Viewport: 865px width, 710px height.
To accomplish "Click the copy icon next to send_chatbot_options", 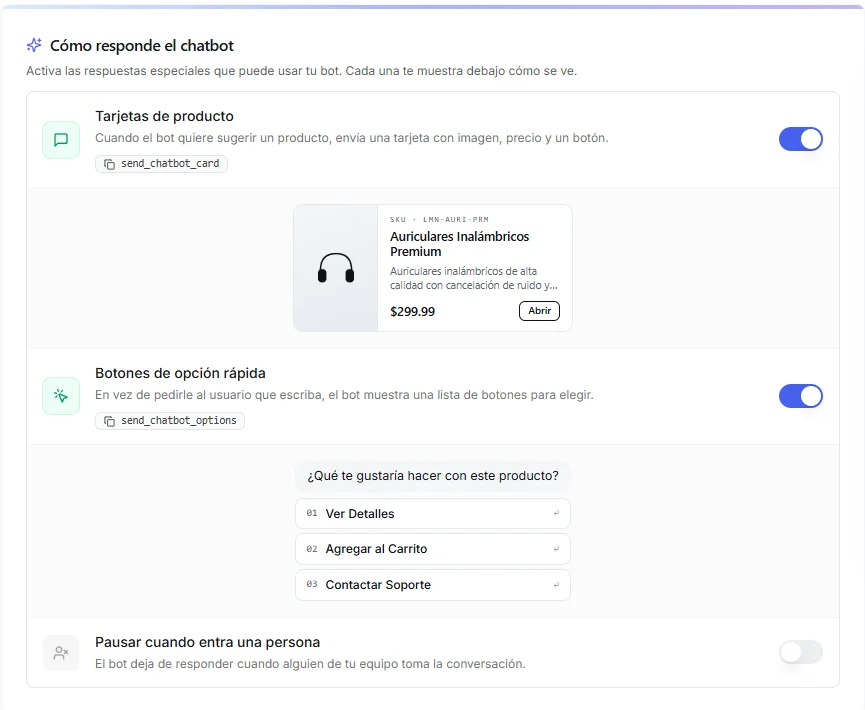I will 110,421.
